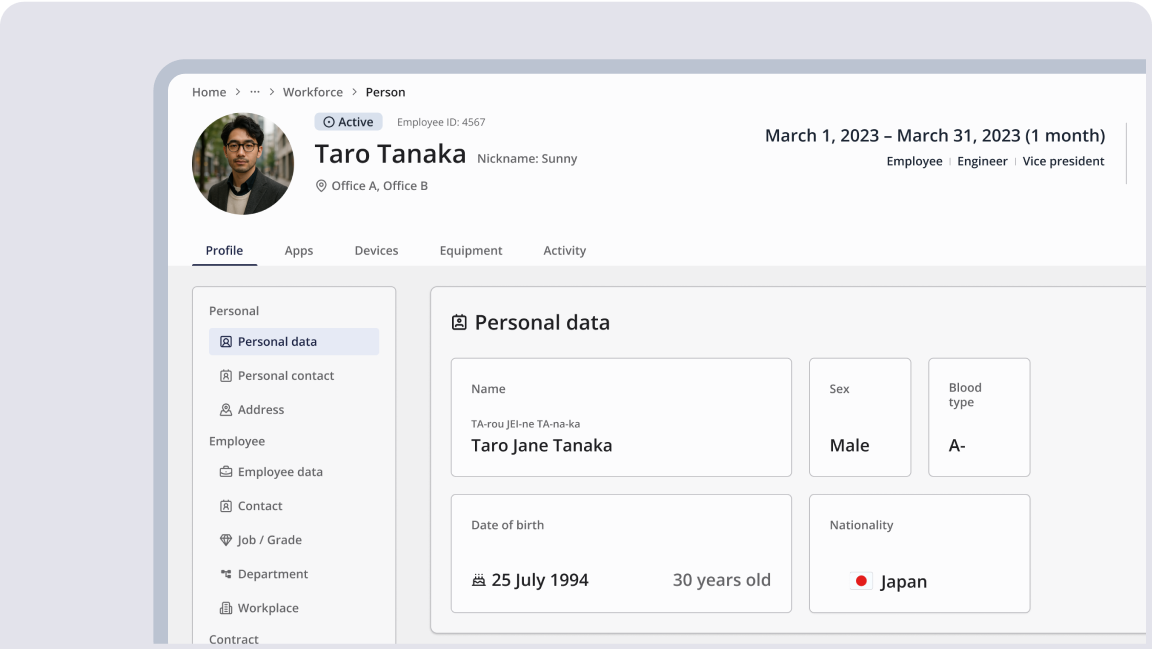
Task: Click the Personal data sidebar icon
Action: [226, 342]
